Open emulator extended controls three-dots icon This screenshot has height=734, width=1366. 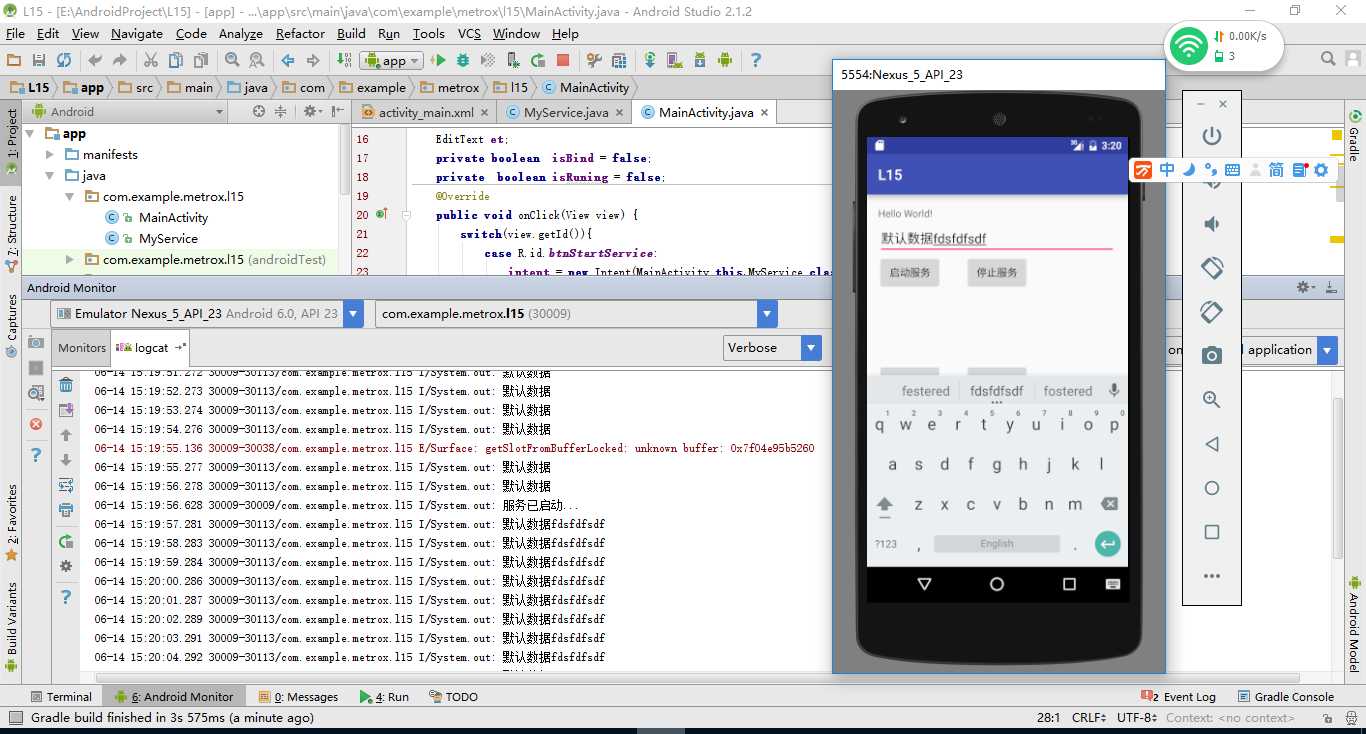1211,576
